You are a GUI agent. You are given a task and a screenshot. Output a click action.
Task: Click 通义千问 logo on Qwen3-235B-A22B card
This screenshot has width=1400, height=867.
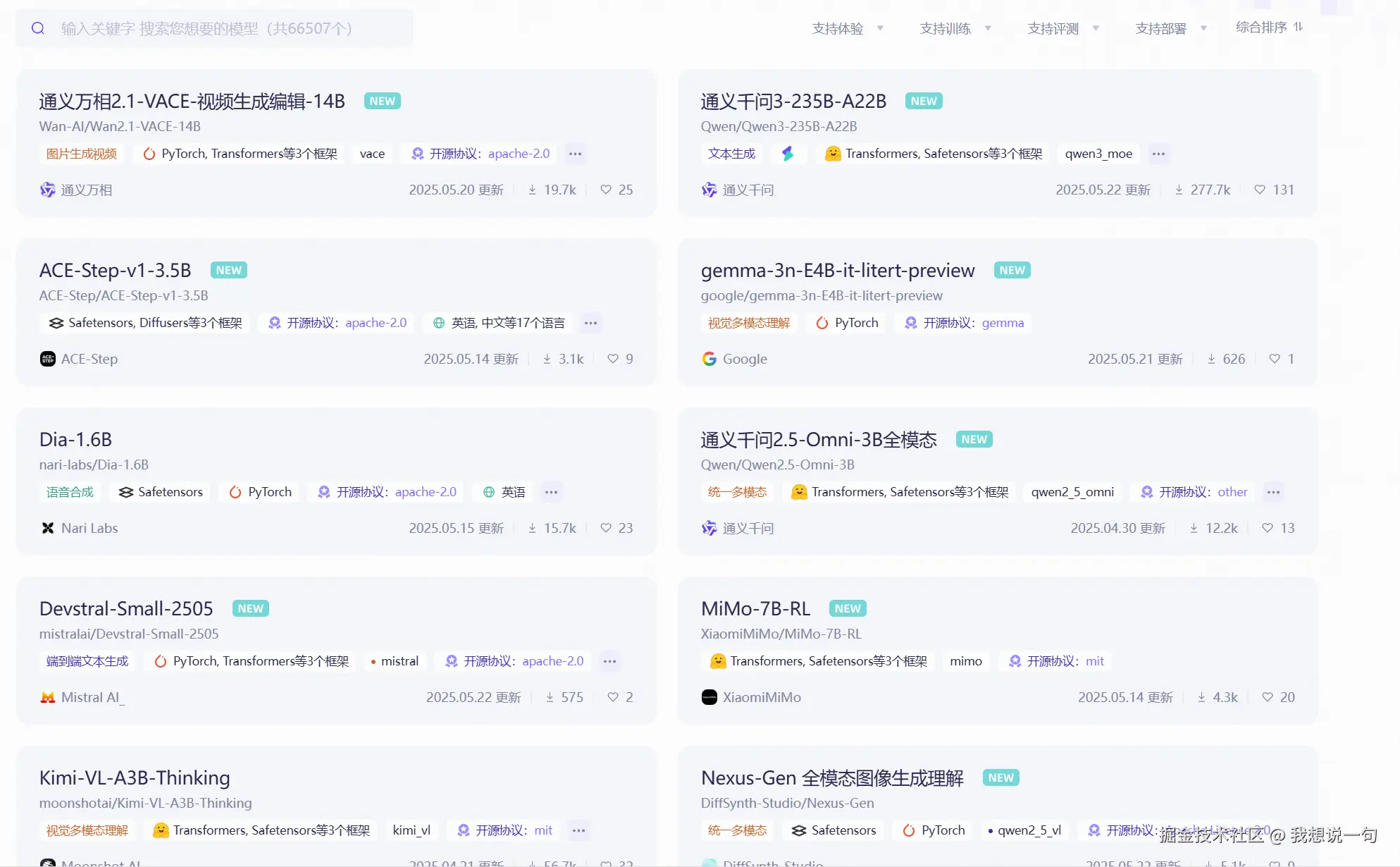point(709,190)
